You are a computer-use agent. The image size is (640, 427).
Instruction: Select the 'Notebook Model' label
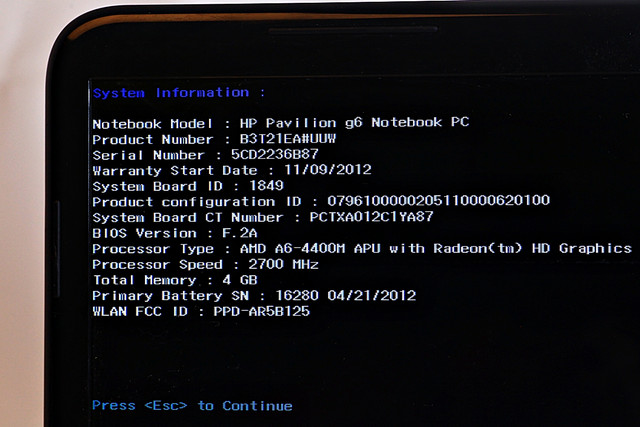[x=153, y=124]
